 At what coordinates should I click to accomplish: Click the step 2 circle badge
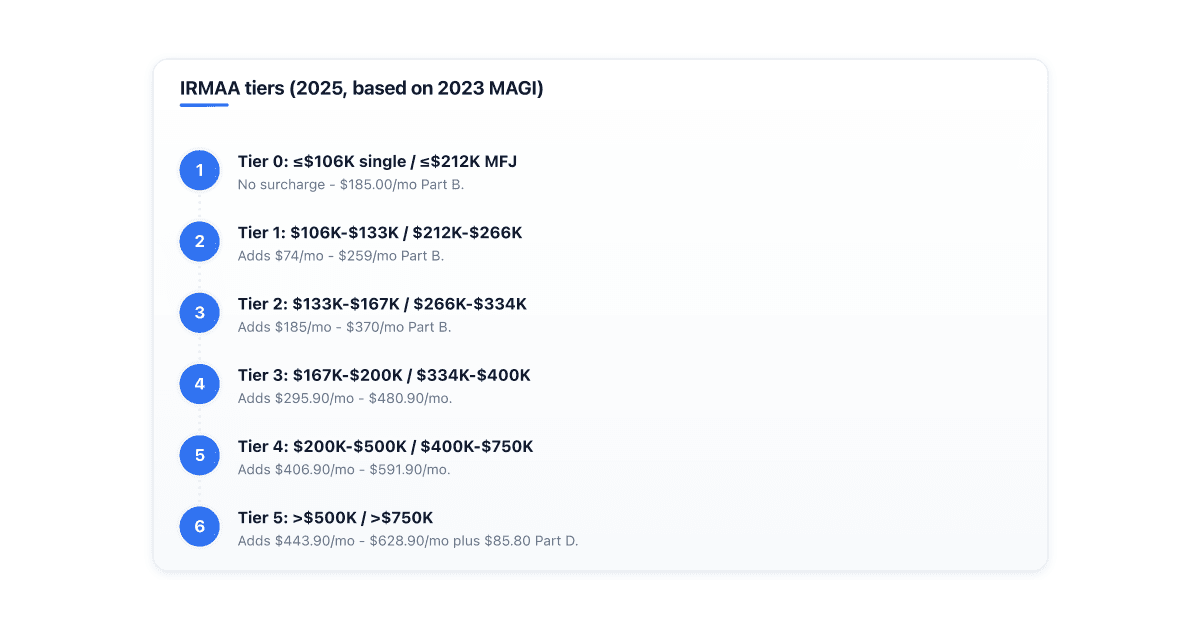[199, 241]
